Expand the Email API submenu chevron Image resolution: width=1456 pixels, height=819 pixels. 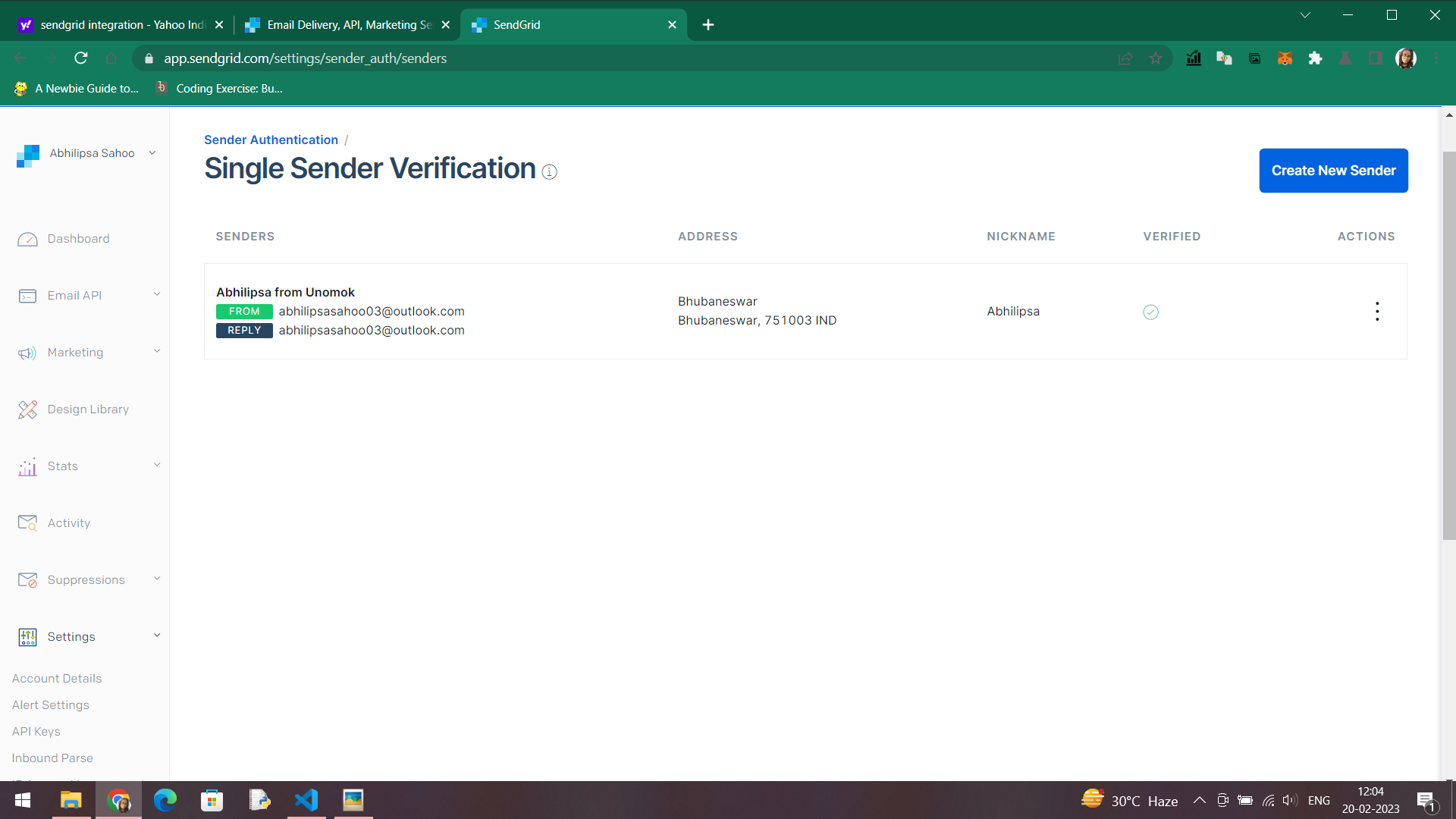pyautogui.click(x=157, y=294)
